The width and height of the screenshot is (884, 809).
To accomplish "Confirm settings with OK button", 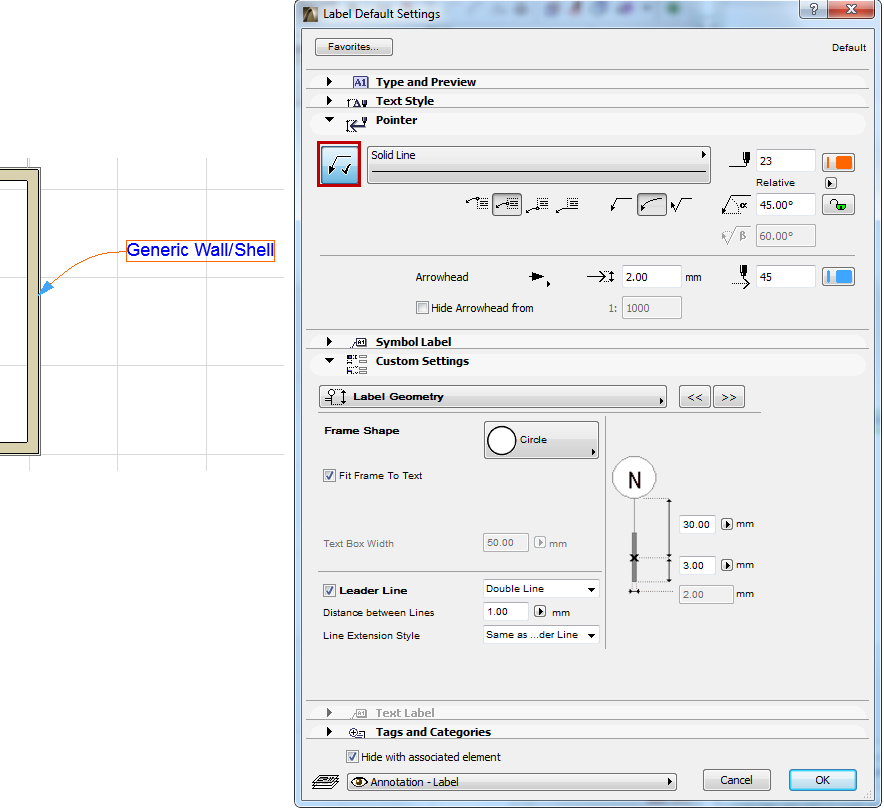I will coord(823,780).
